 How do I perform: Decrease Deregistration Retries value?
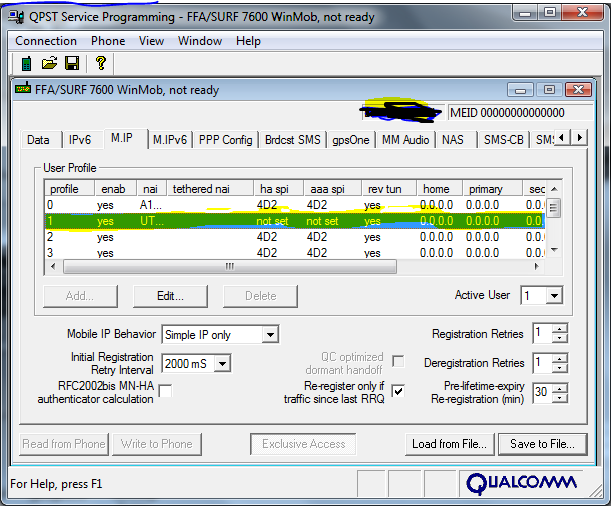[560, 367]
